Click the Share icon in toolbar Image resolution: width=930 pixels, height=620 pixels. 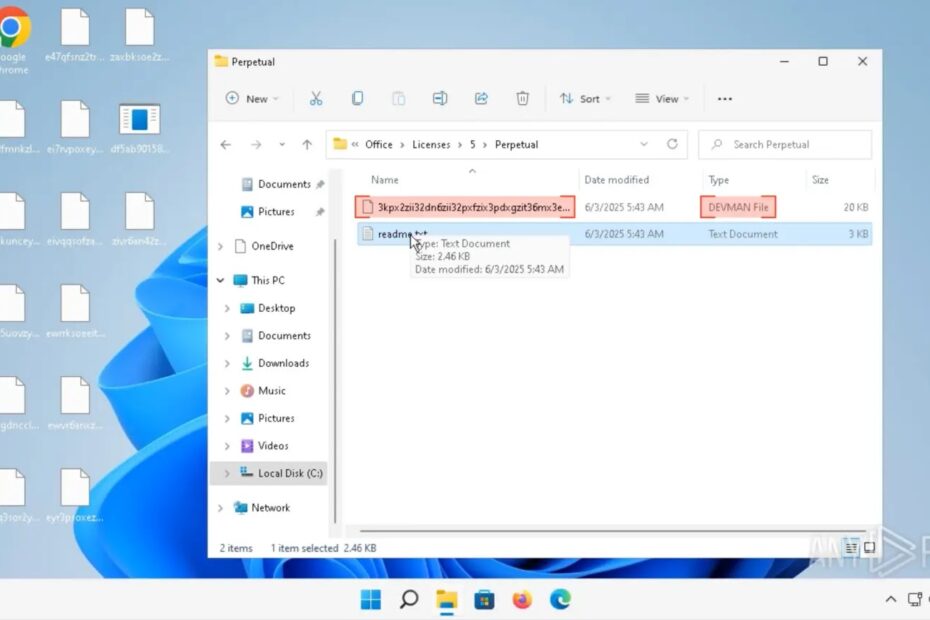(481, 98)
